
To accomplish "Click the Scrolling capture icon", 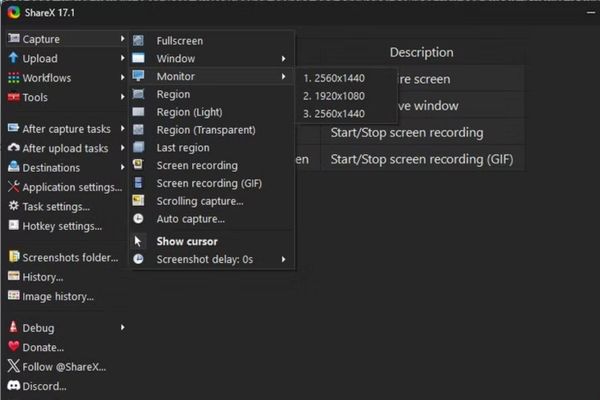I will point(138,201).
